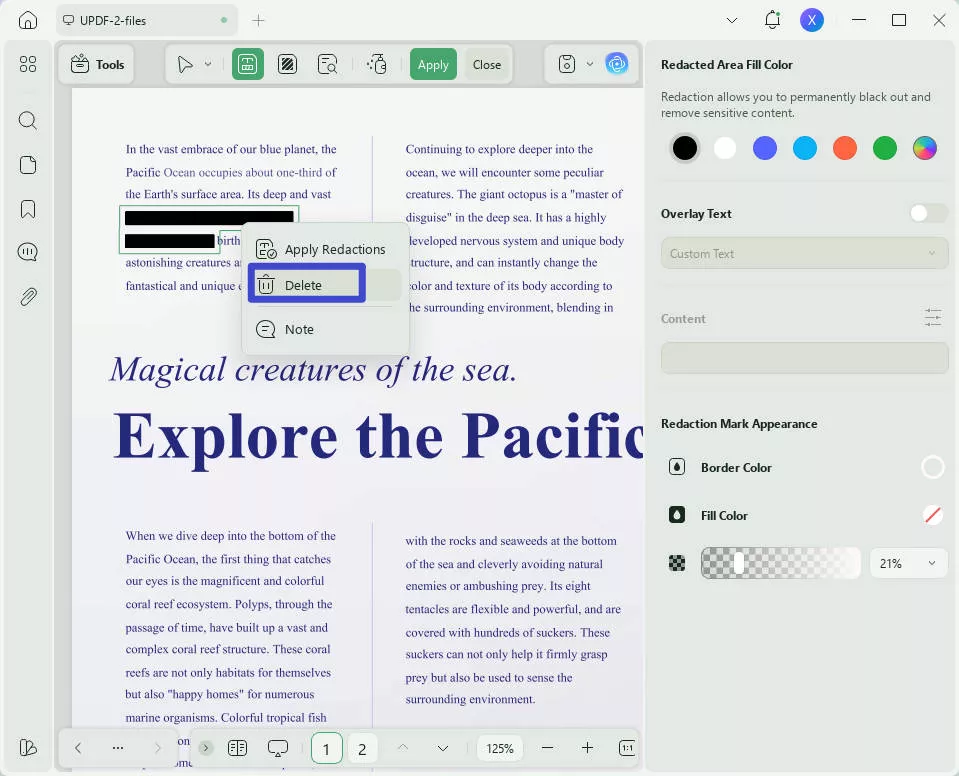The image size is (959, 776).
Task: Open Search and Redact tool
Action: tap(327, 64)
